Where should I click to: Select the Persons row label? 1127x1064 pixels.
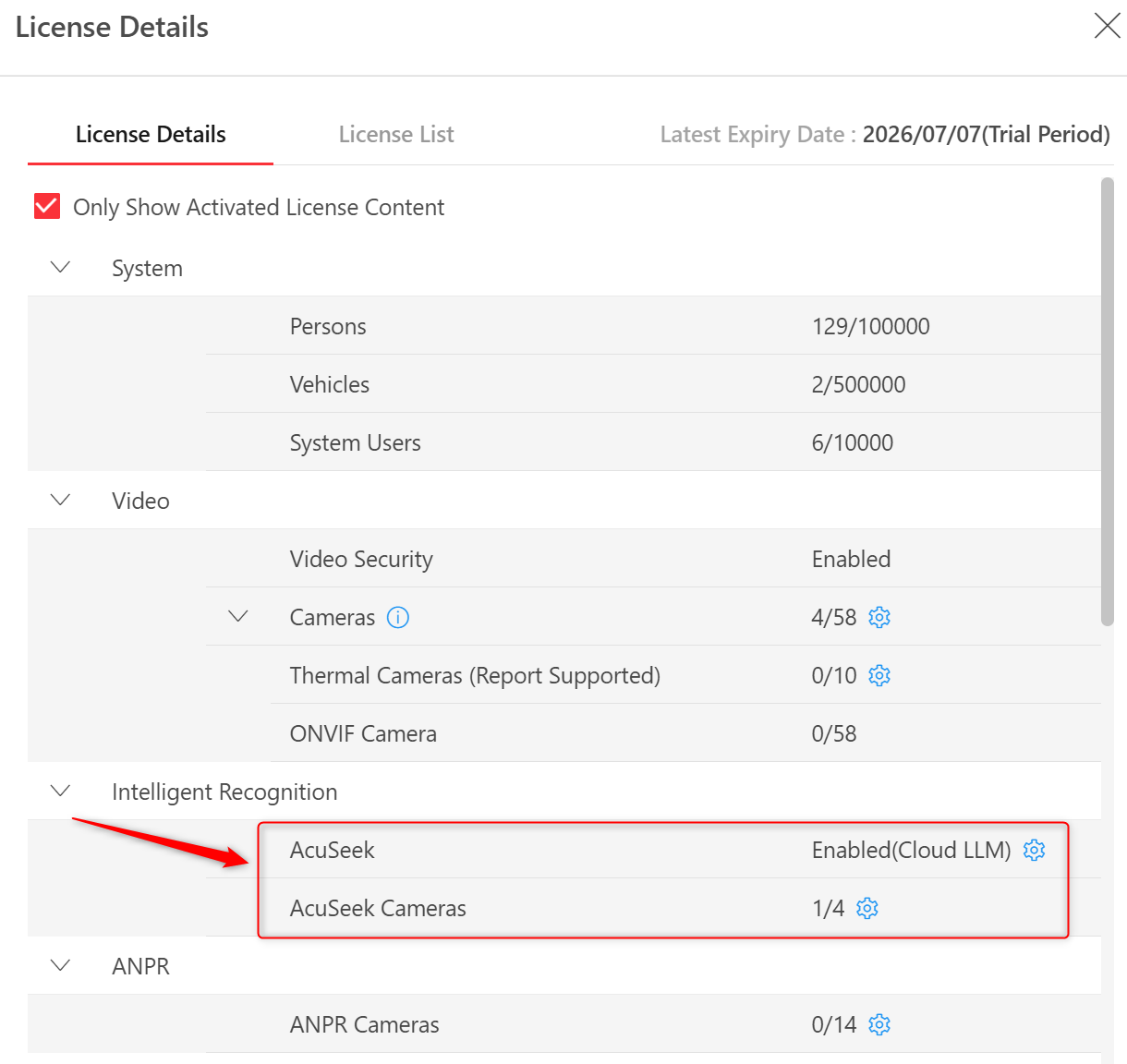(328, 326)
